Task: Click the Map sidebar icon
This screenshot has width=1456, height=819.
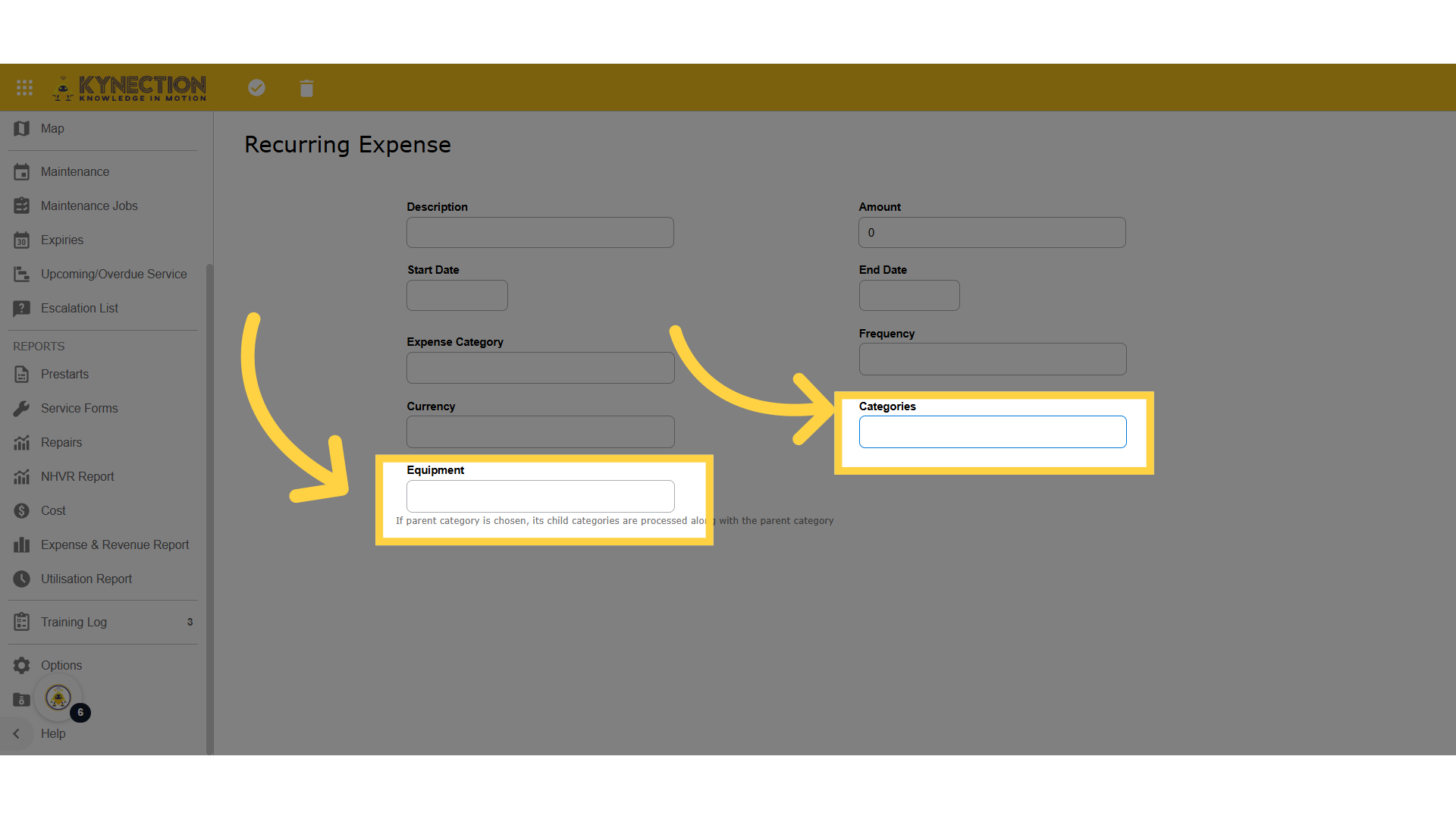Action: click(22, 129)
